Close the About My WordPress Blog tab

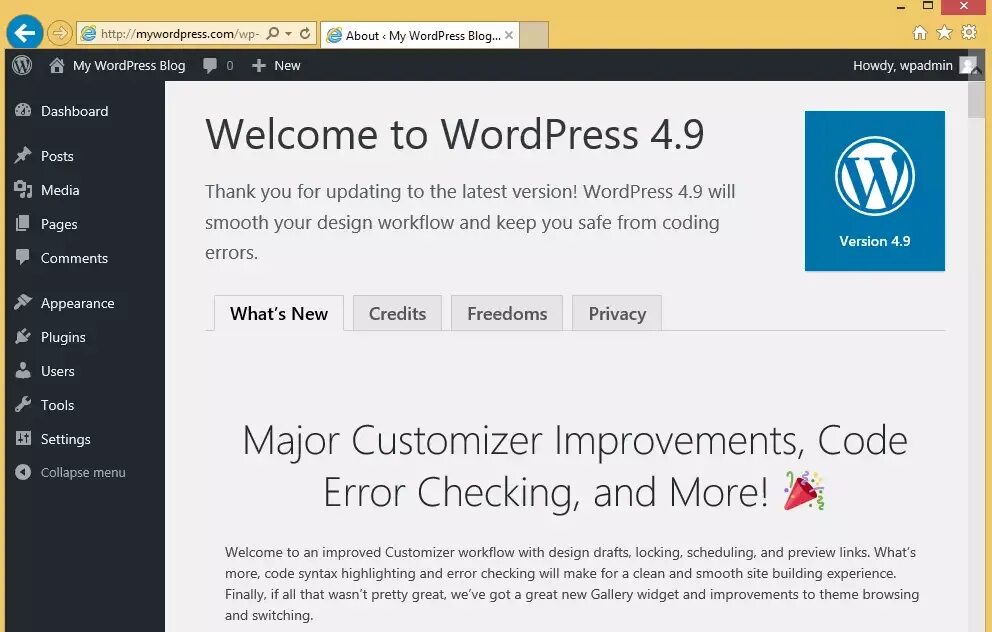pos(509,35)
